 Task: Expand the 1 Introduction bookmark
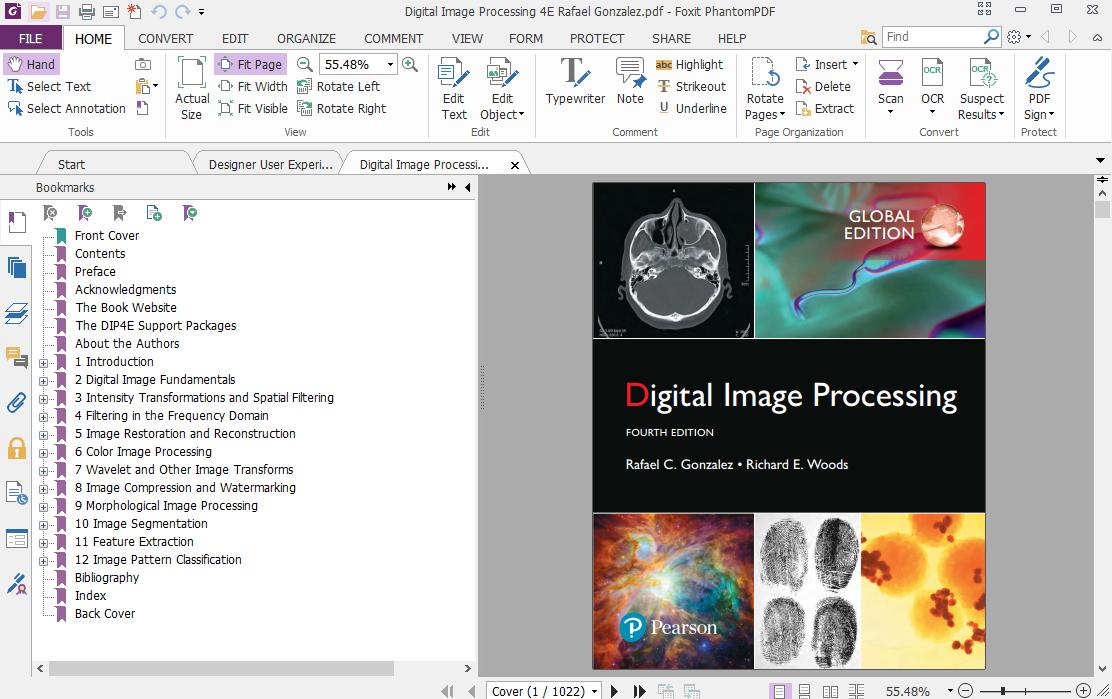click(43, 363)
